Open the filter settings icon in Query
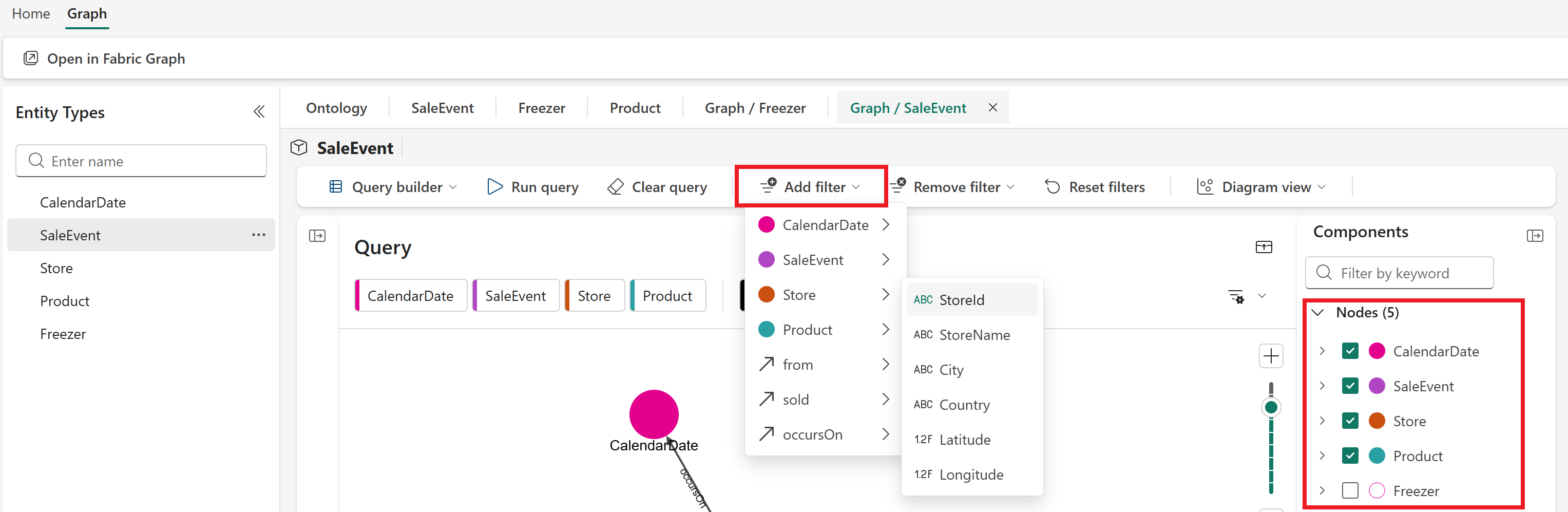 click(1236, 296)
